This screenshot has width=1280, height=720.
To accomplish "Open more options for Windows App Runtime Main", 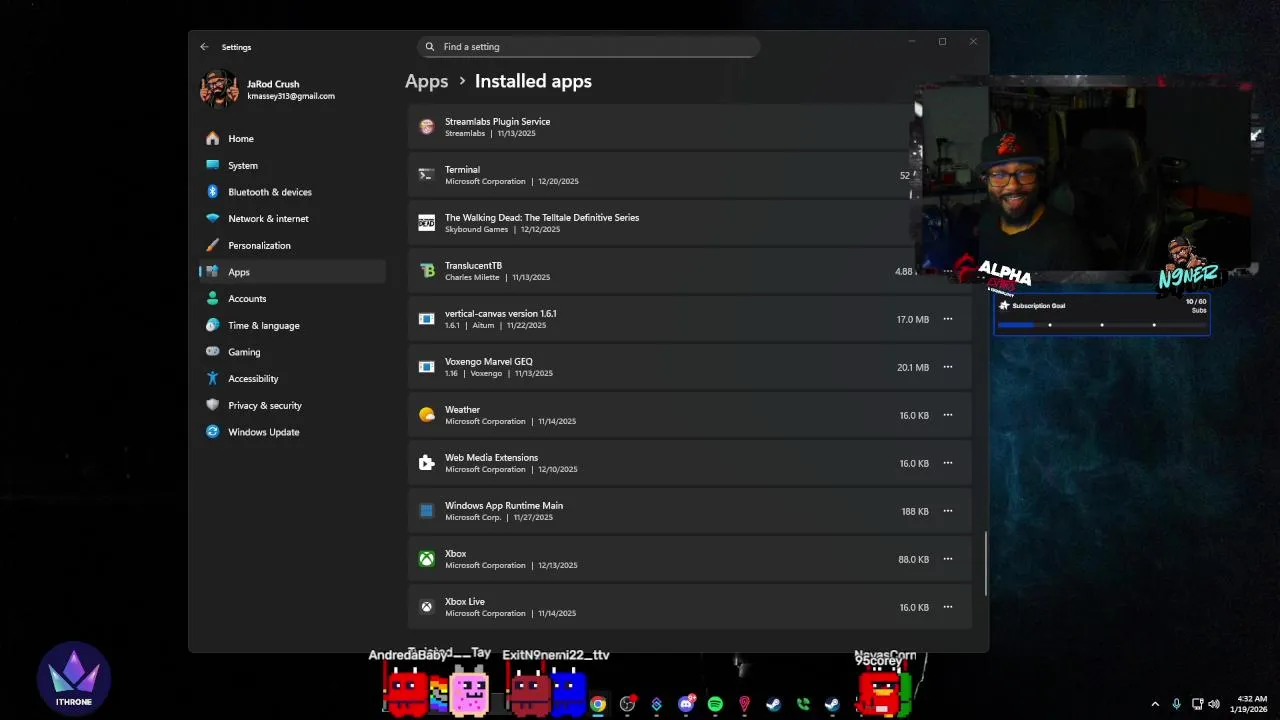I will (948, 511).
